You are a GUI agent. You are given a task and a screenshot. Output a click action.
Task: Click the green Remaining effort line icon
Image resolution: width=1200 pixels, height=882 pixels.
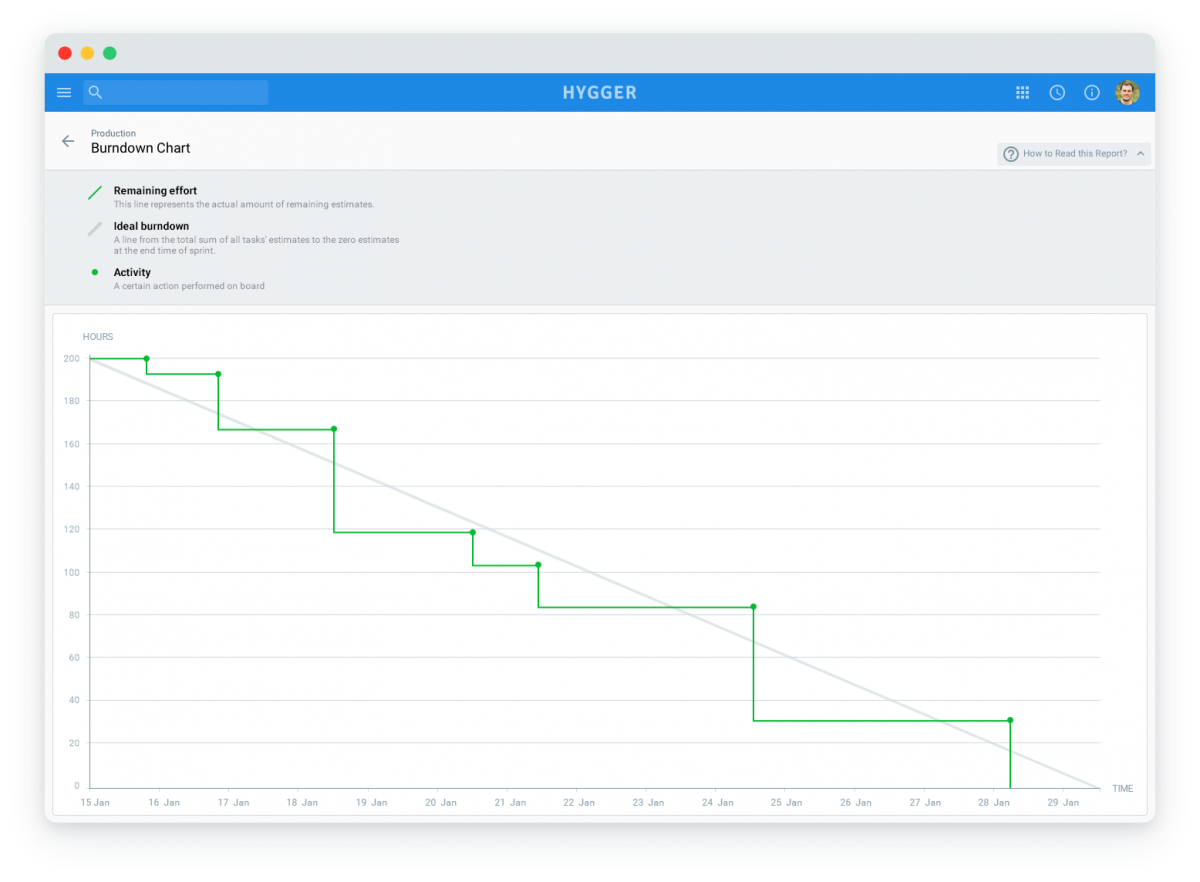coord(95,193)
